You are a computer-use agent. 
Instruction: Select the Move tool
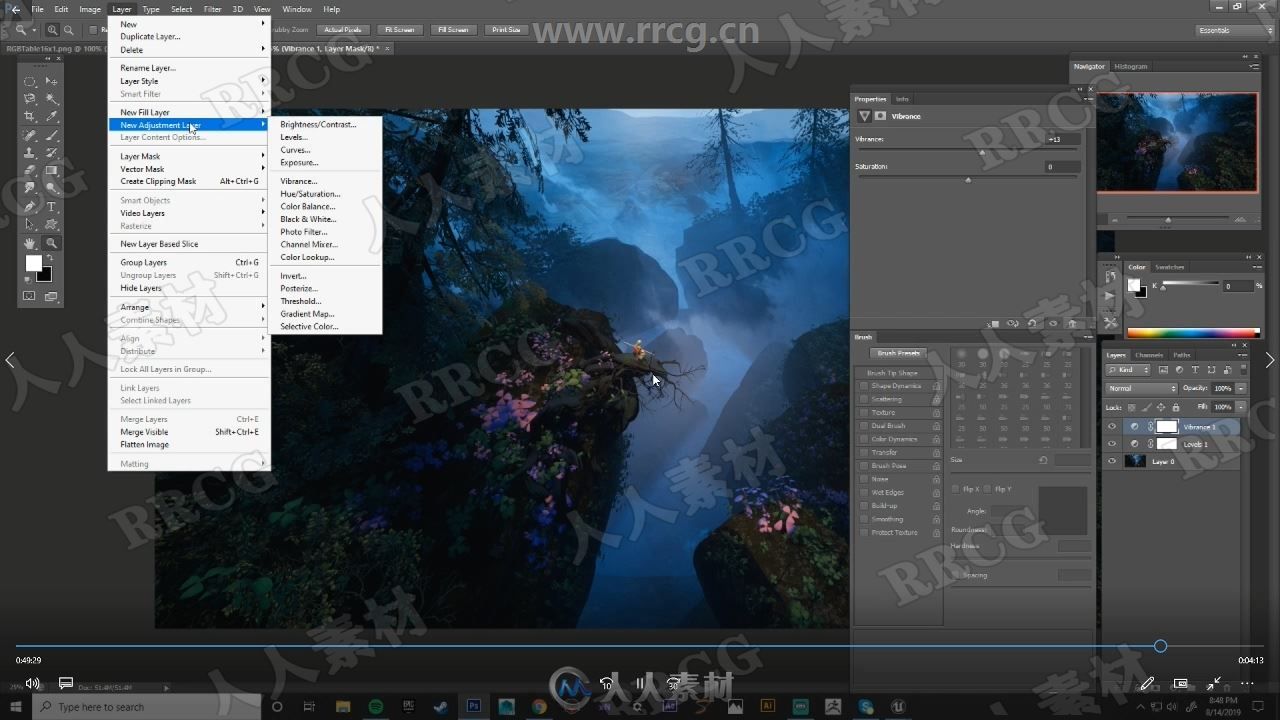pyautogui.click(x=51, y=81)
